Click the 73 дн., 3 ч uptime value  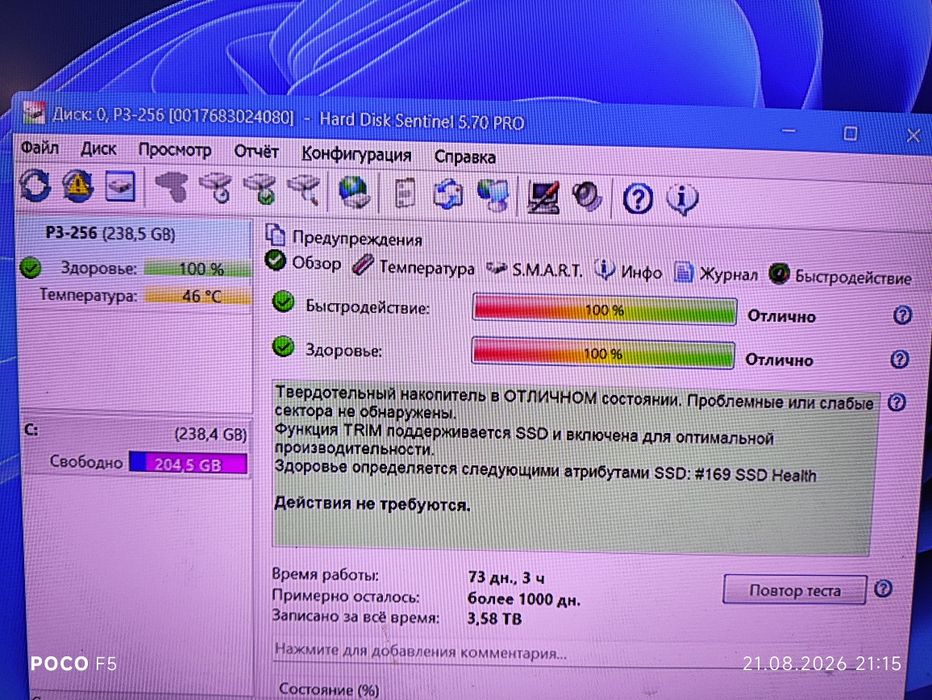tap(506, 577)
